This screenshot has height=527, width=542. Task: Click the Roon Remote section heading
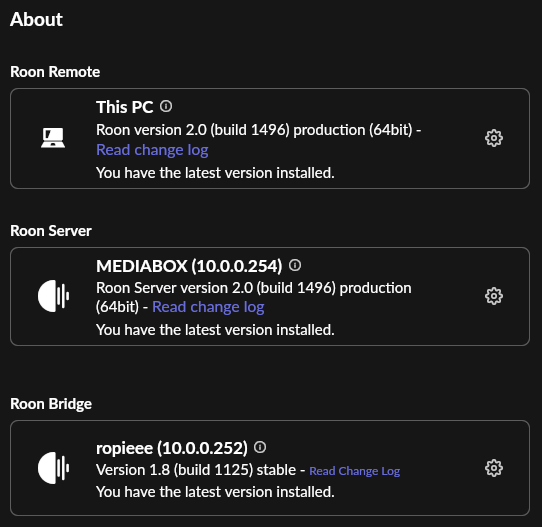(55, 72)
